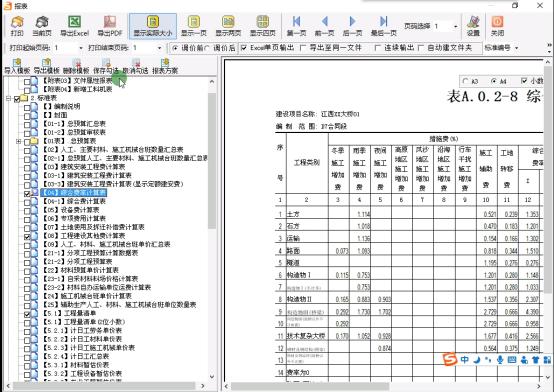
Task: Open the 设置 settings icon
Action: (473, 25)
